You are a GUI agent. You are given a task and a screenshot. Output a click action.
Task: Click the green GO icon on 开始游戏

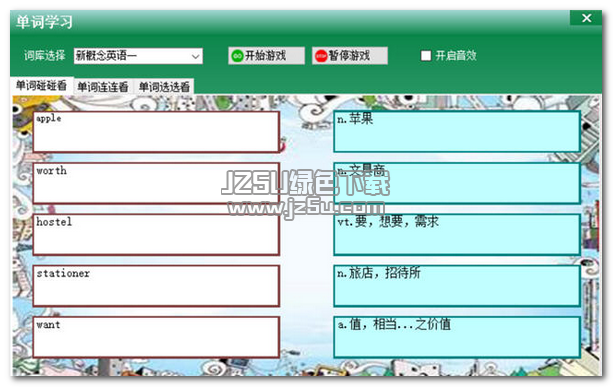237,56
